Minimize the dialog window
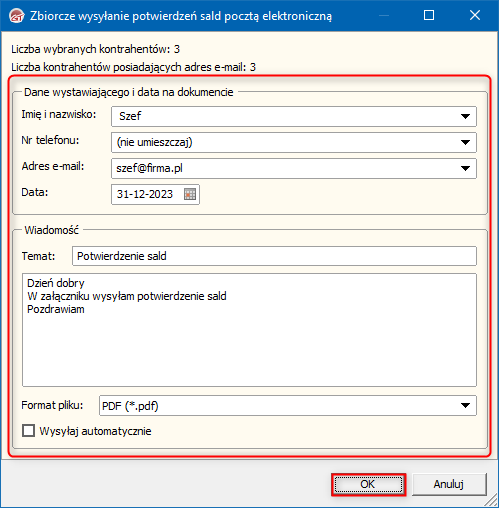The image size is (499, 508). point(384,15)
